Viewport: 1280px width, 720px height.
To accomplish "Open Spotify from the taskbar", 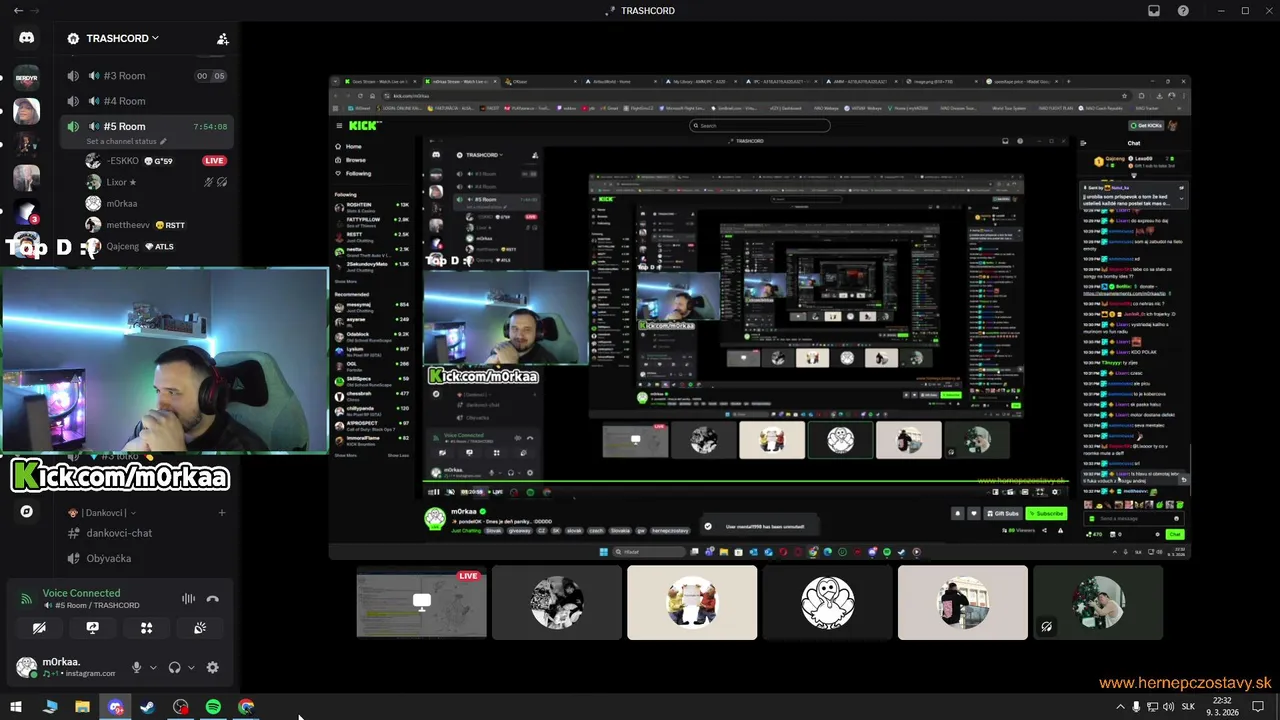I will click(213, 707).
